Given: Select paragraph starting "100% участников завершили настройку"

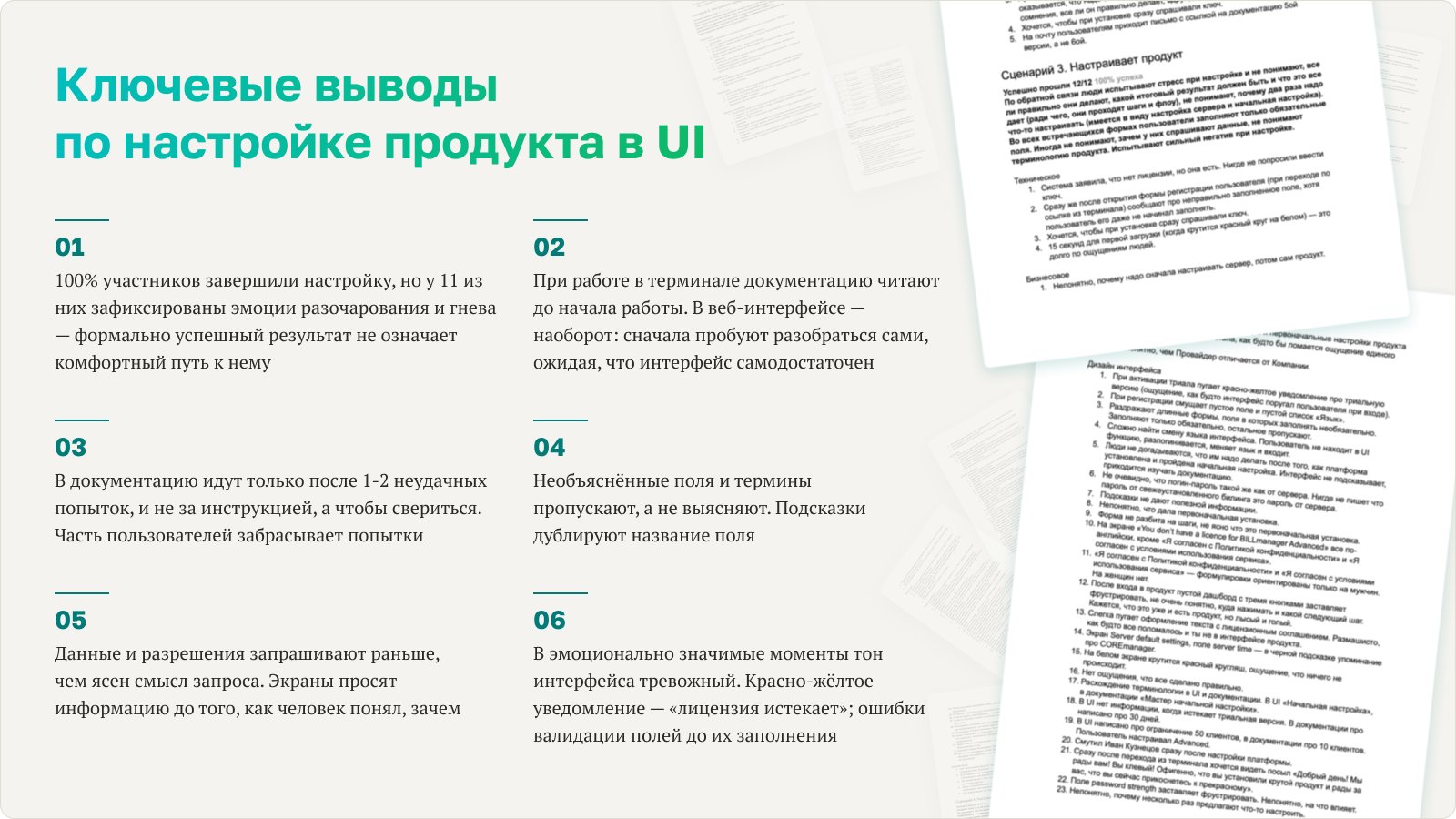Looking at the screenshot, I should point(276,321).
